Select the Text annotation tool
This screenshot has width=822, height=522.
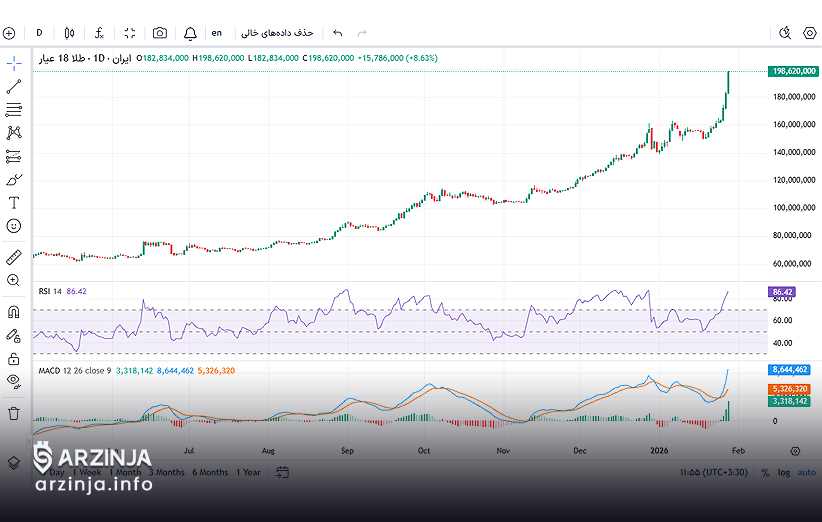pos(14,203)
